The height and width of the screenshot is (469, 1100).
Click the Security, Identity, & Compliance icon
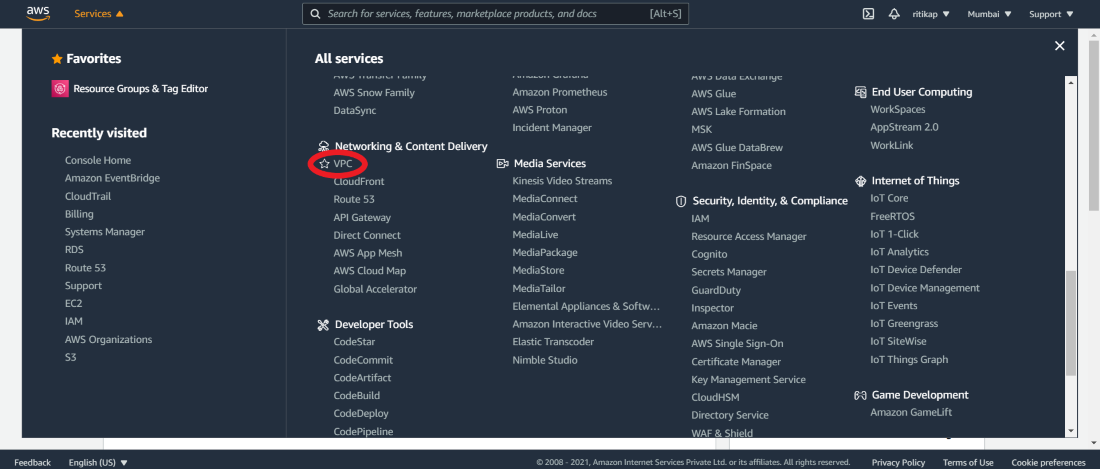pos(680,201)
